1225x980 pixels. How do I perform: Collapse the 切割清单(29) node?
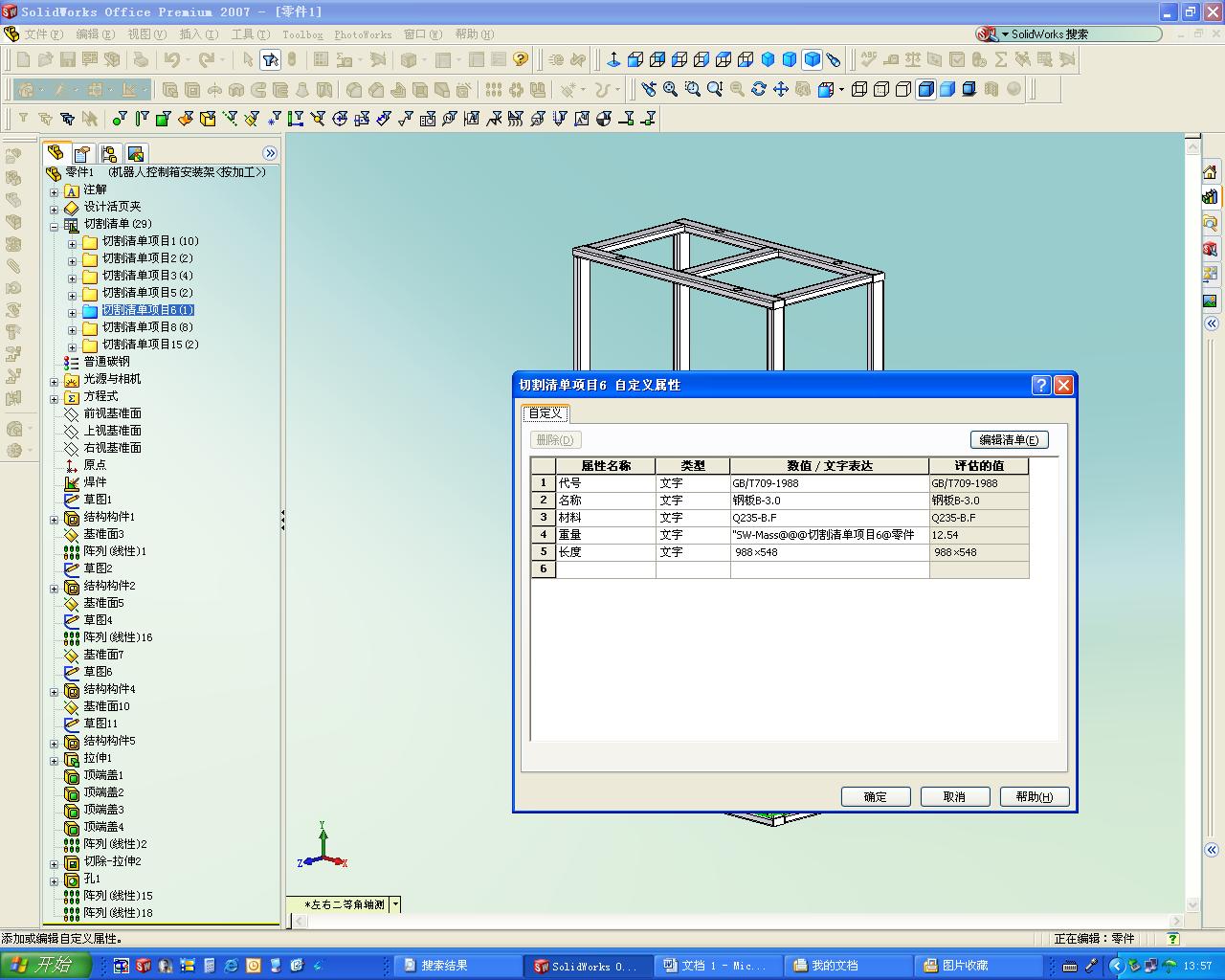pos(55,227)
